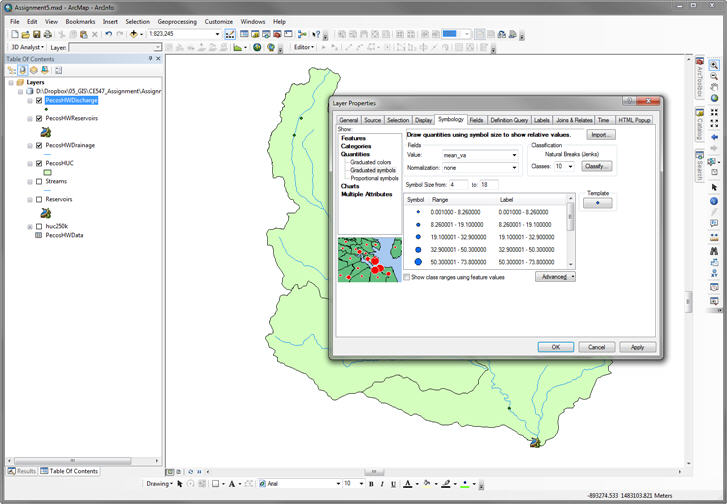This screenshot has height=504, width=727.
Task: Open the Search window toolbar icon
Action: (266, 34)
